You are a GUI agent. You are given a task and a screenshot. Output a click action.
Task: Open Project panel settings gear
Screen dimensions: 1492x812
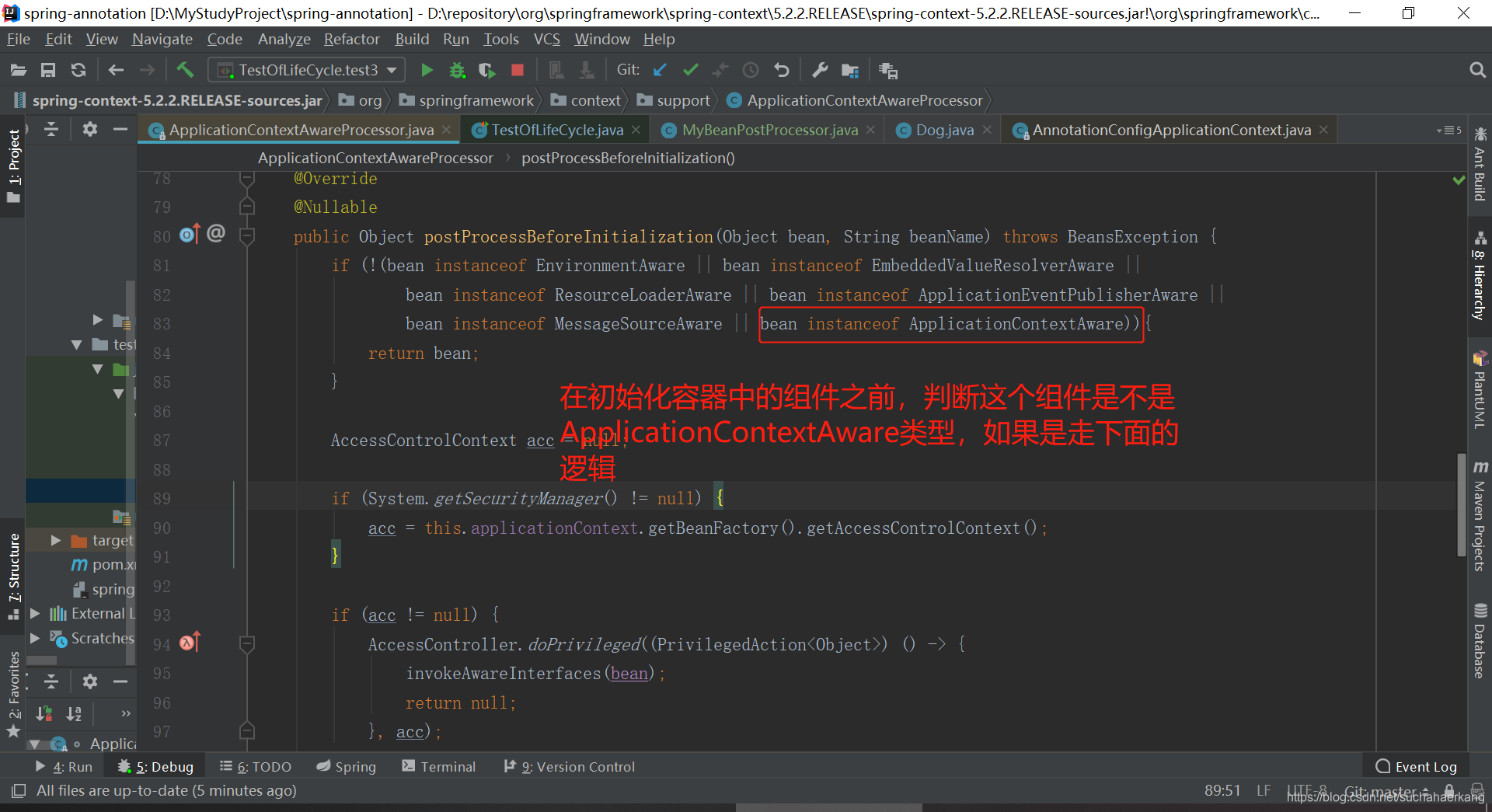90,129
